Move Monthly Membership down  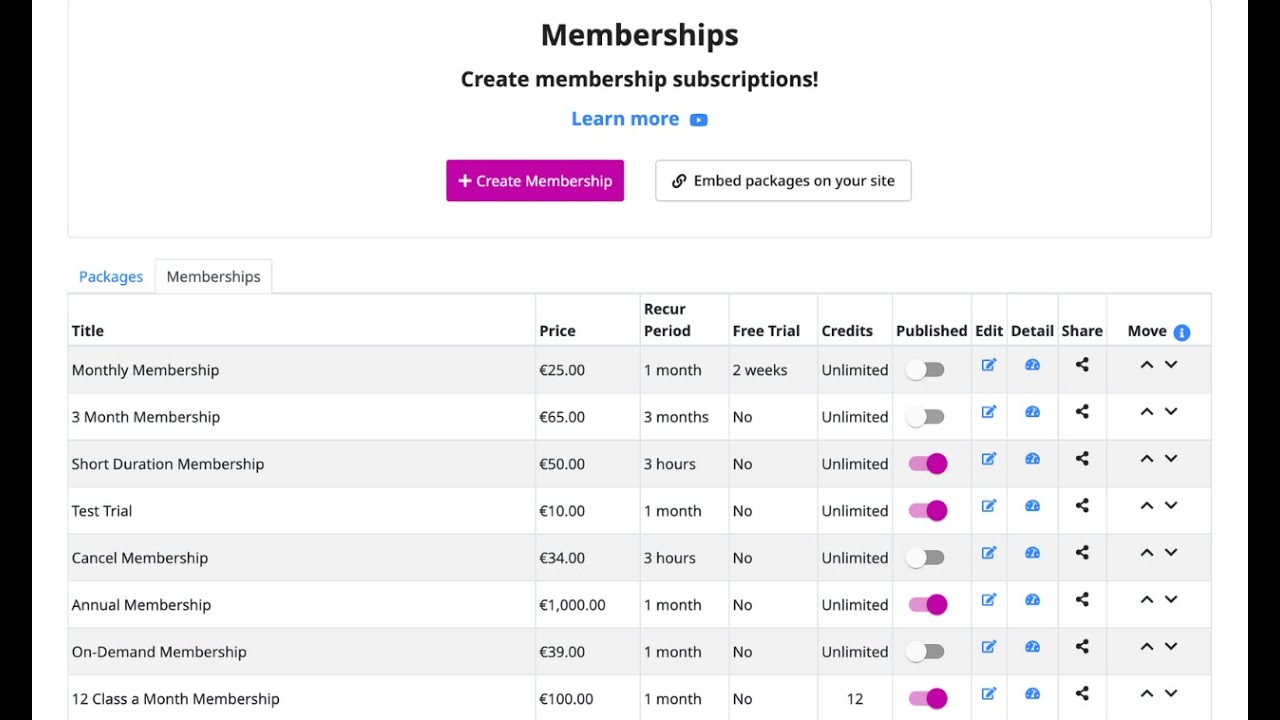[x=1171, y=365]
